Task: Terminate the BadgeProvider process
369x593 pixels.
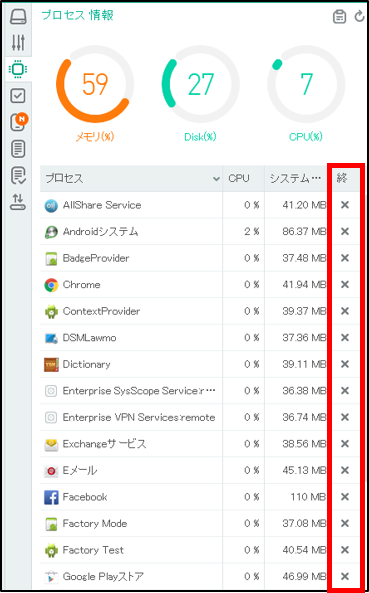Action: pos(344,258)
